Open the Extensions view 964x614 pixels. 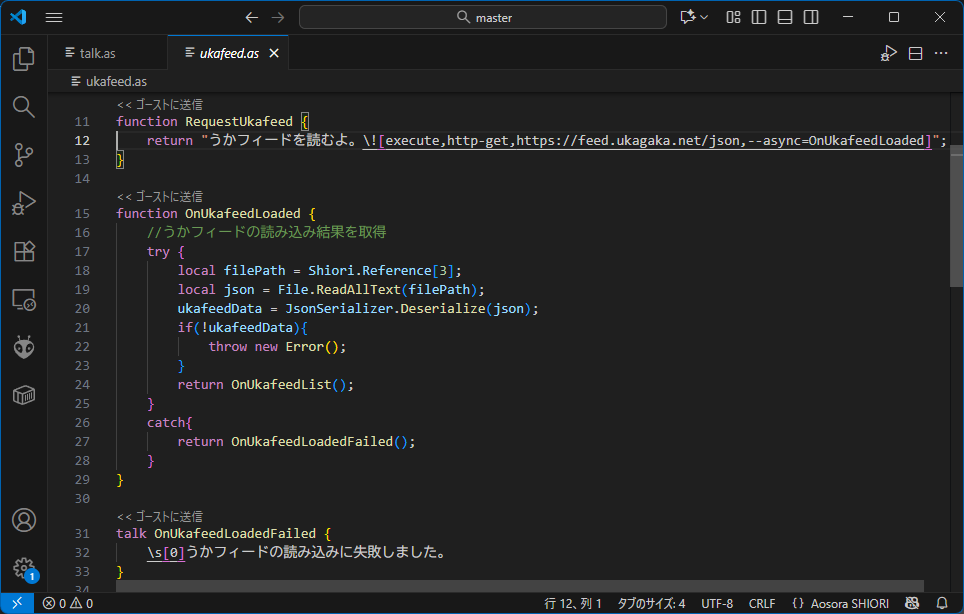[x=23, y=251]
